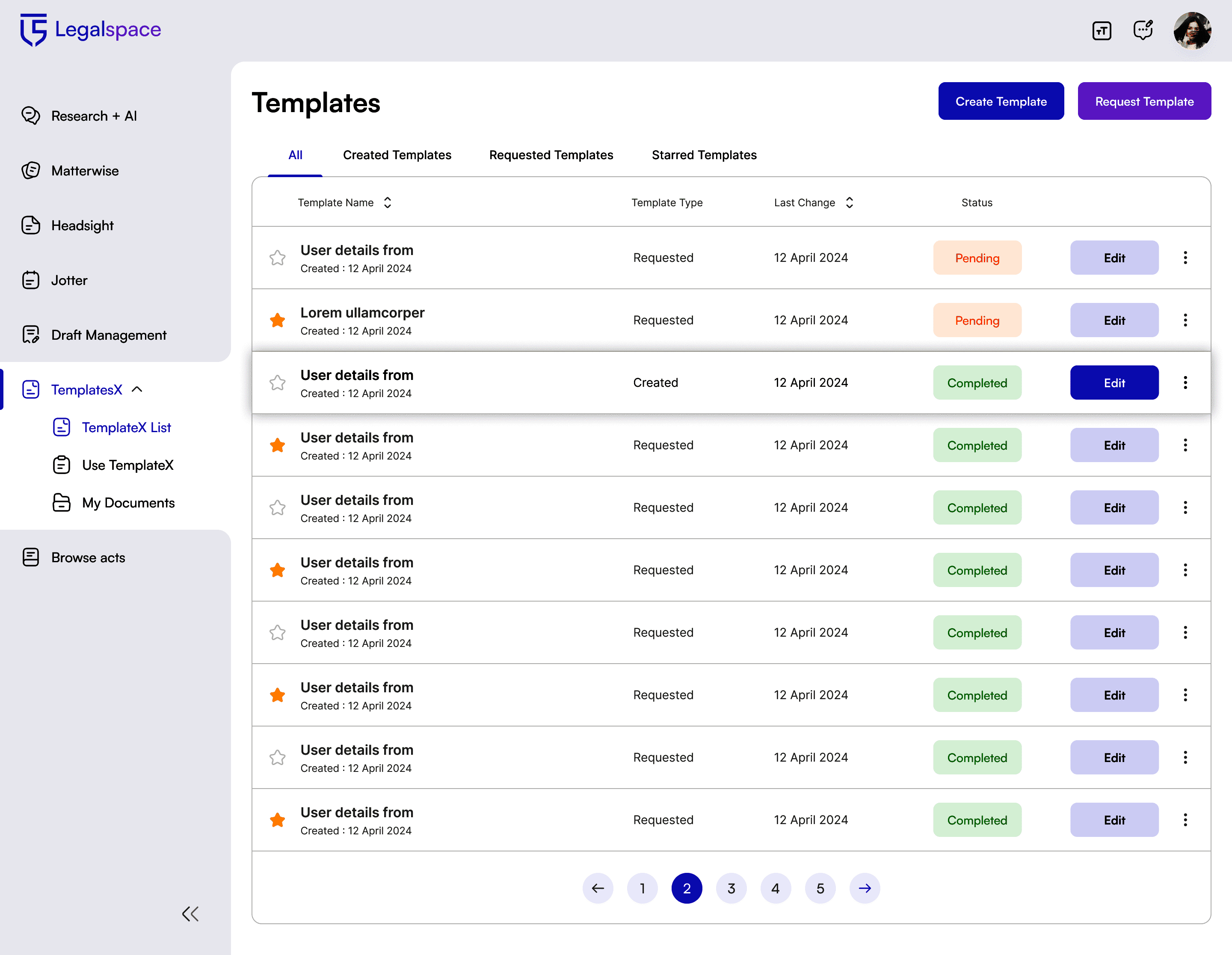Click the Create Template button

click(1000, 101)
